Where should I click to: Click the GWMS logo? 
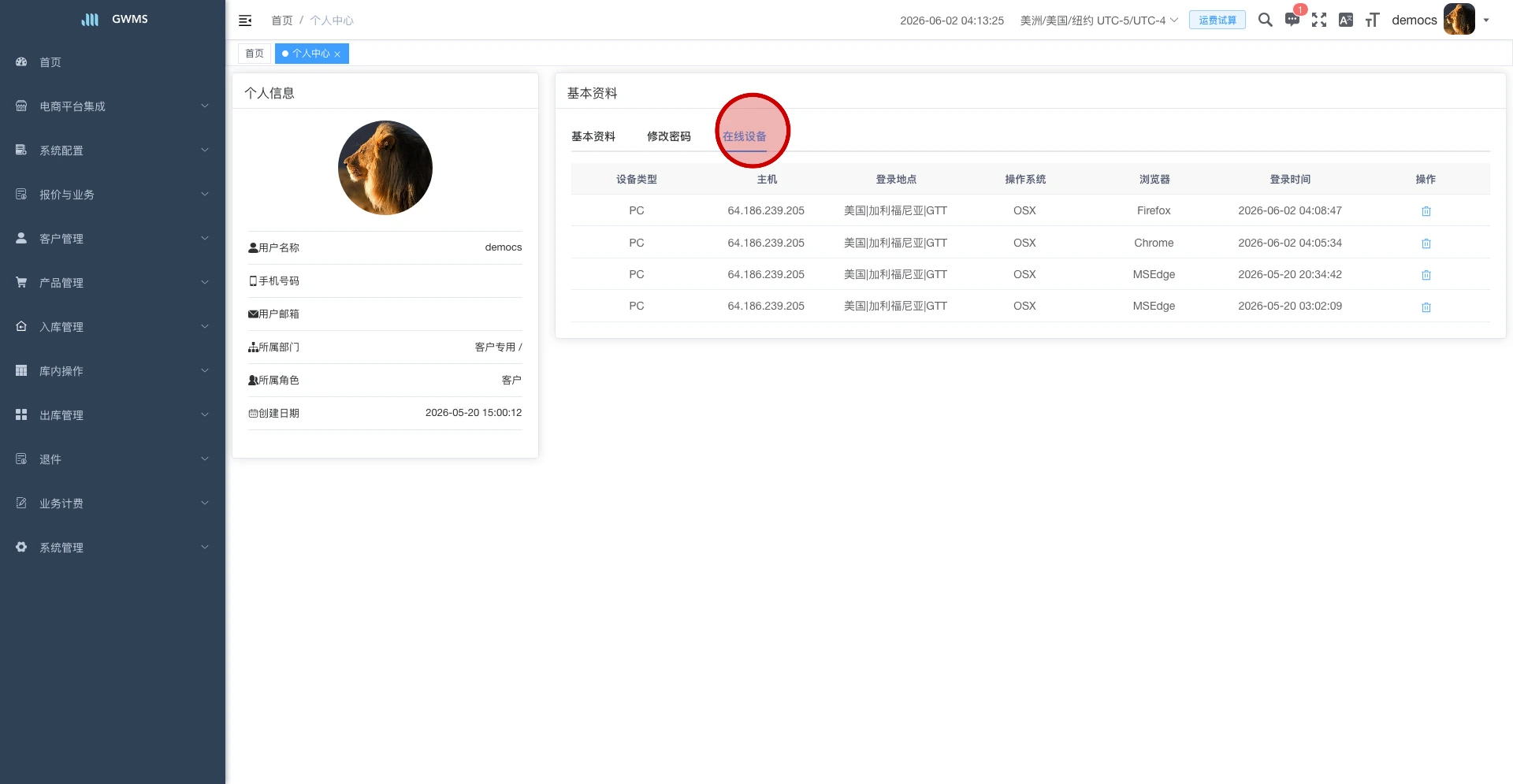click(x=114, y=19)
